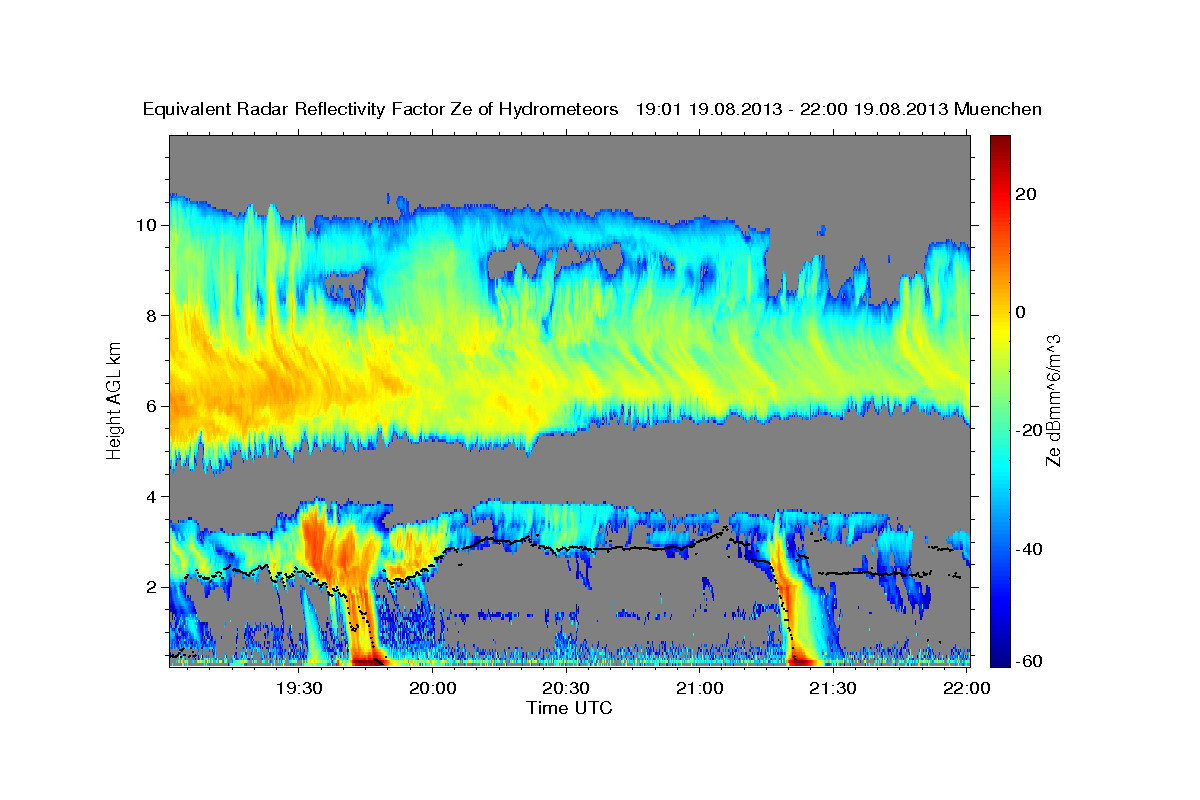Click the "Muenchen" location text in the title

coord(998,110)
